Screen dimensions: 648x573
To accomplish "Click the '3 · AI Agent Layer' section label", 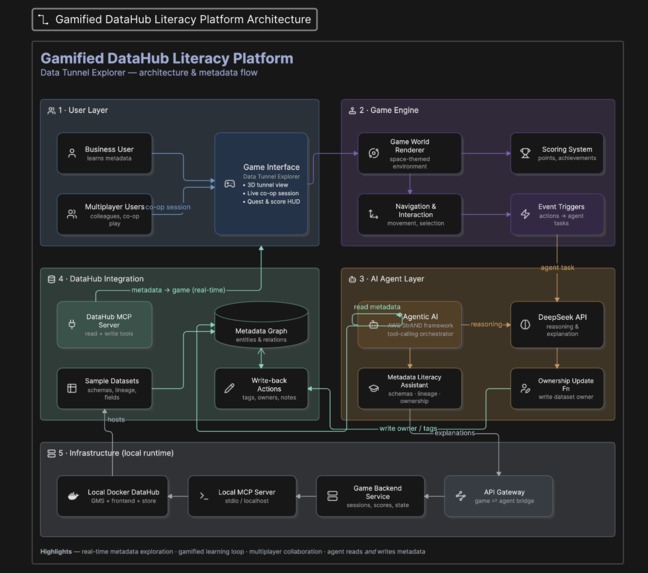I will 392,279.
